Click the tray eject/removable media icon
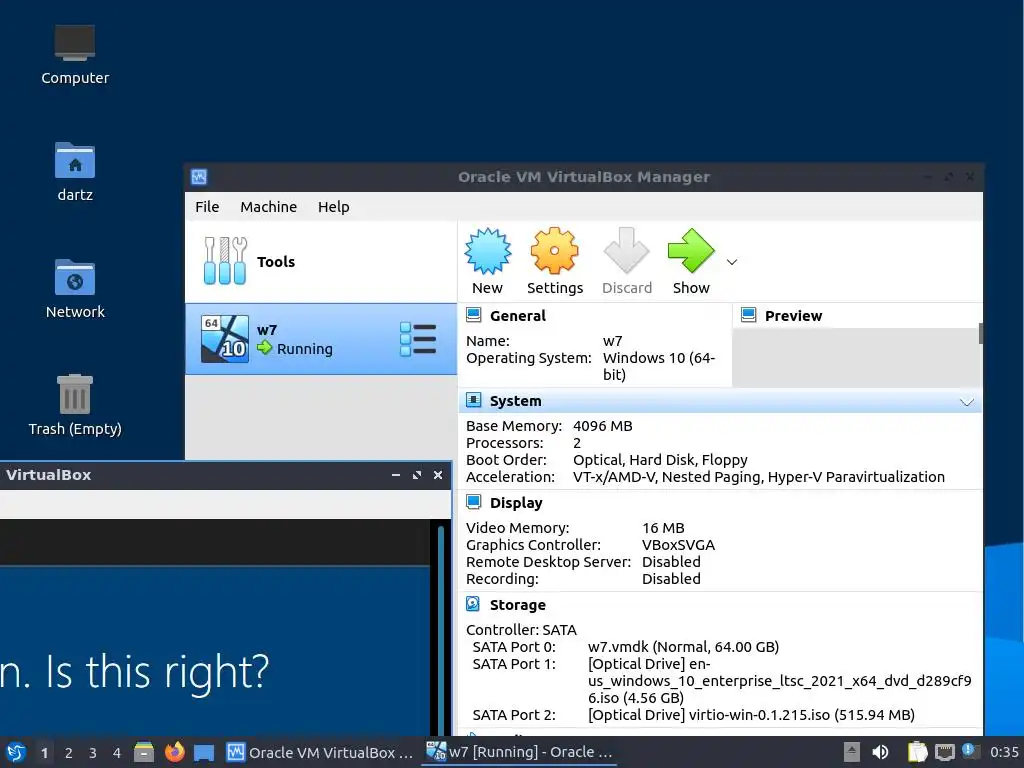Screen dimensions: 1024x768 click(852, 752)
